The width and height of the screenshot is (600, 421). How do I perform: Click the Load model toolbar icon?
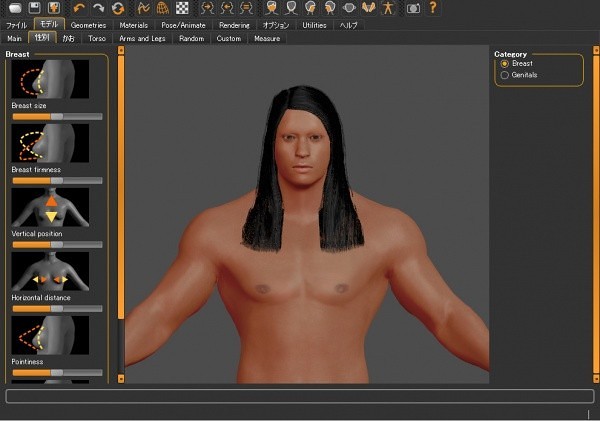pyautogui.click(x=15, y=8)
